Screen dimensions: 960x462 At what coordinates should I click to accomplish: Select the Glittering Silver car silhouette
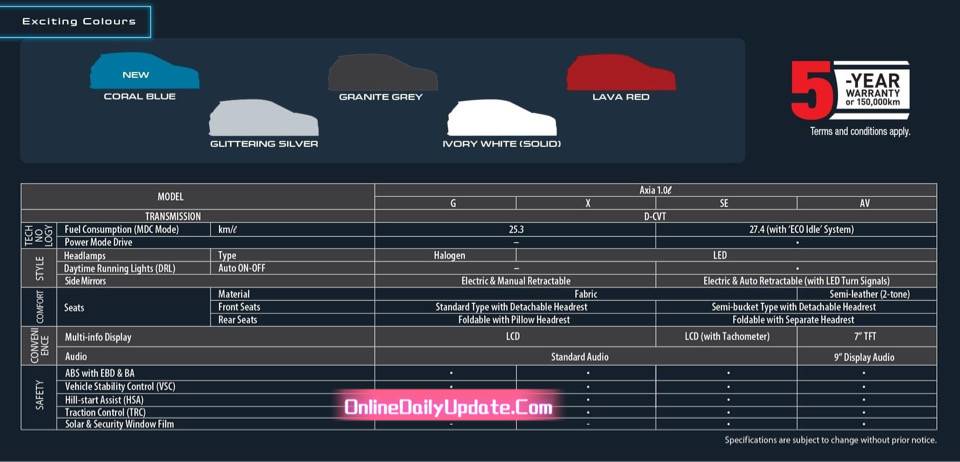point(264,117)
